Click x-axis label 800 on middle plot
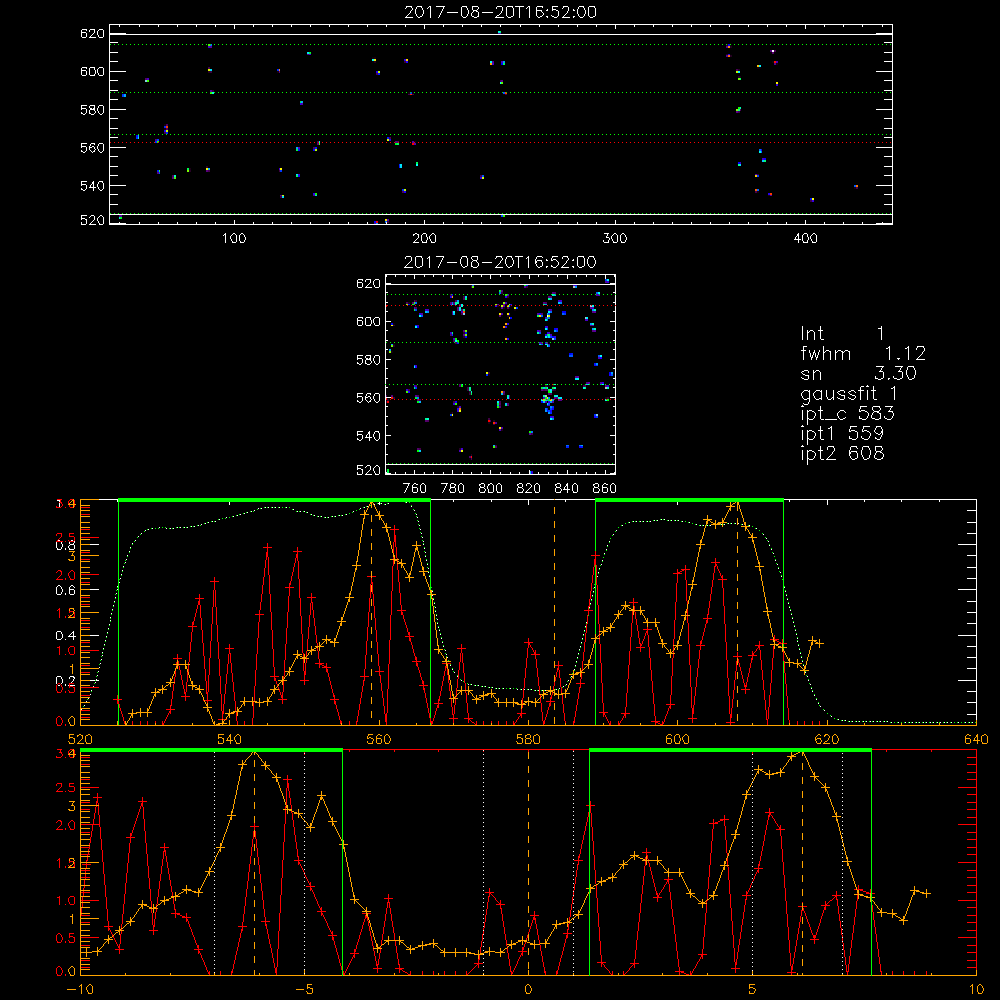Viewport: 1000px width, 1000px height. coord(490,489)
